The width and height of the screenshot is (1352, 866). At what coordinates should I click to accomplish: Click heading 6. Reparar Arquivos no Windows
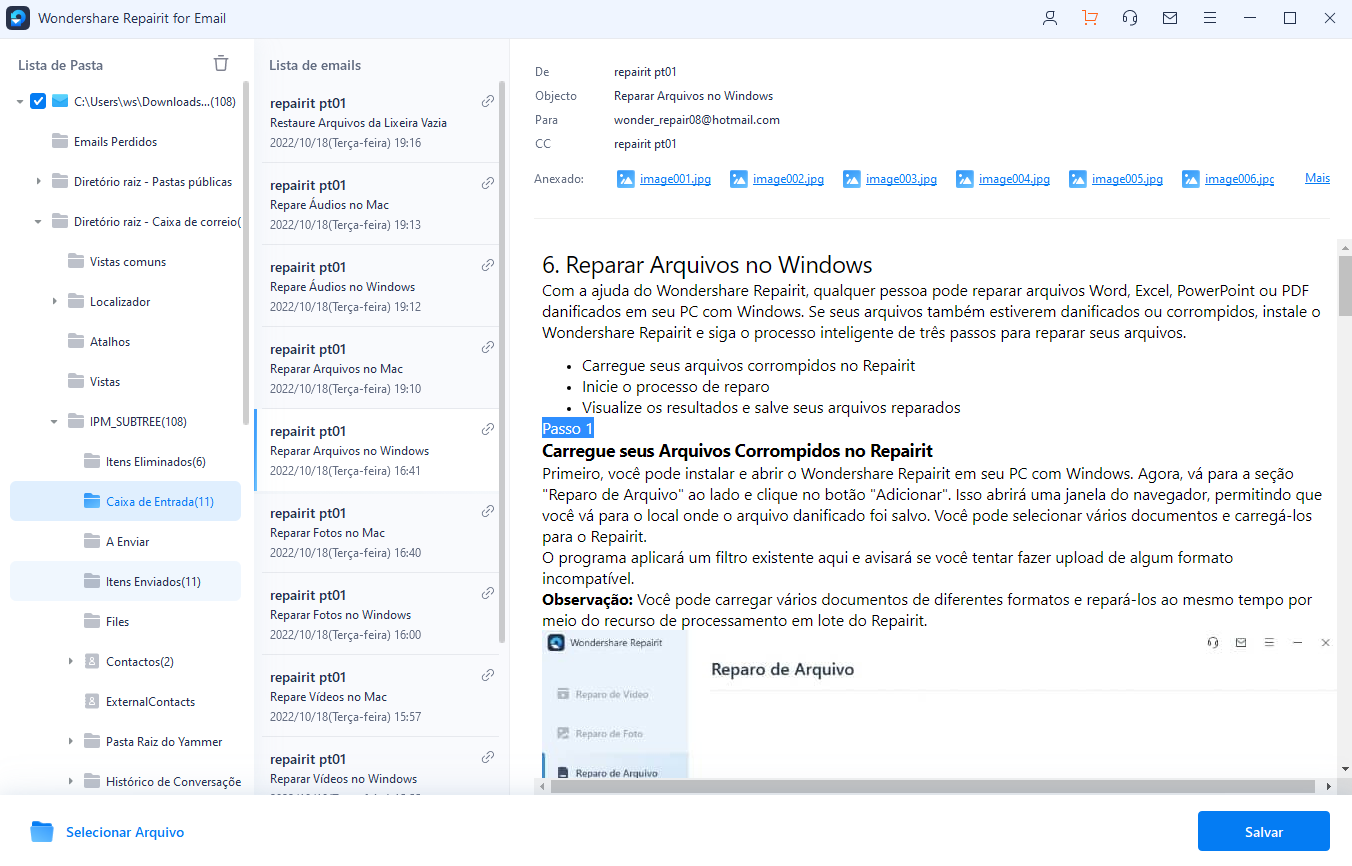(x=707, y=265)
